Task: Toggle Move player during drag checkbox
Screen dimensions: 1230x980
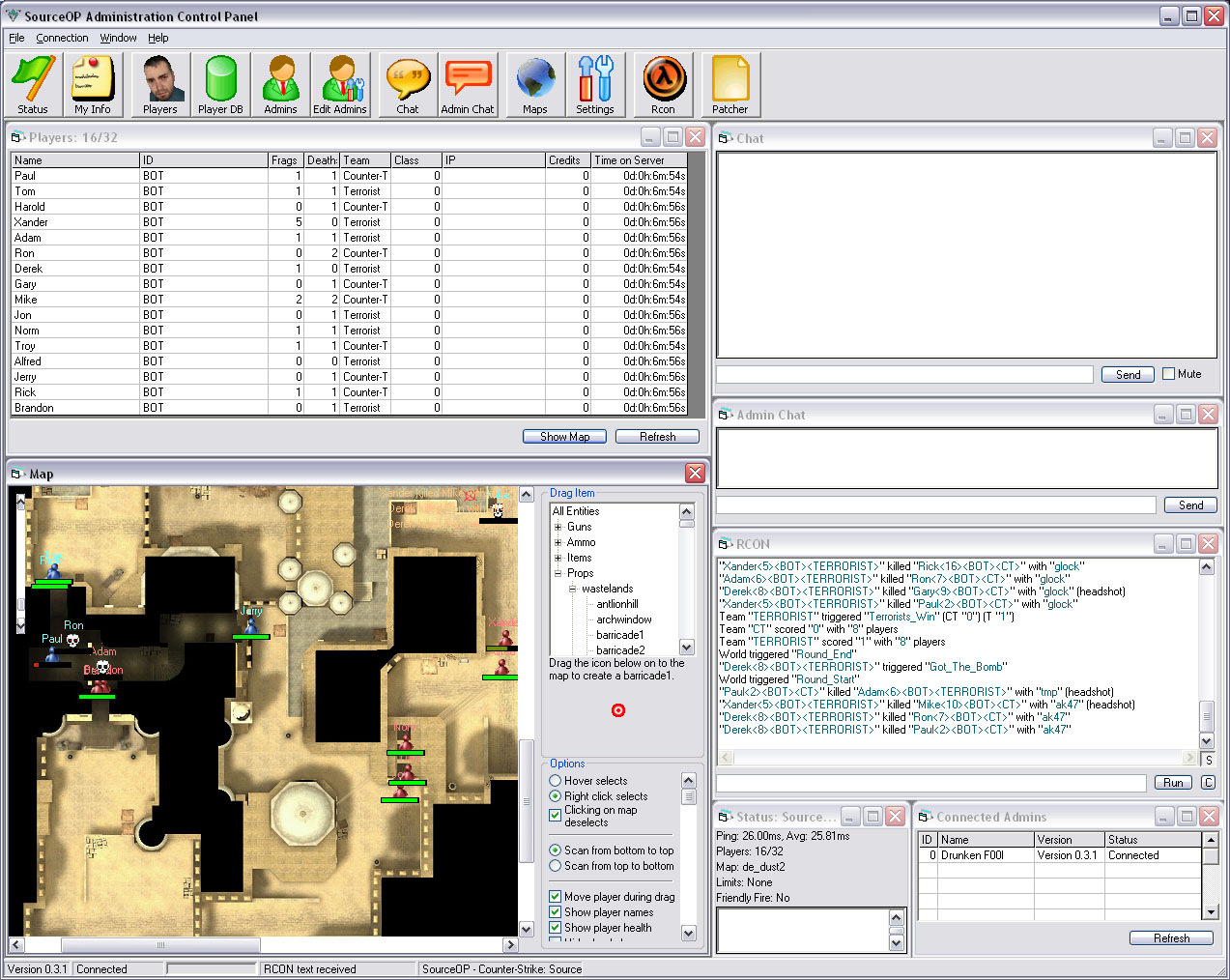Action: click(556, 897)
